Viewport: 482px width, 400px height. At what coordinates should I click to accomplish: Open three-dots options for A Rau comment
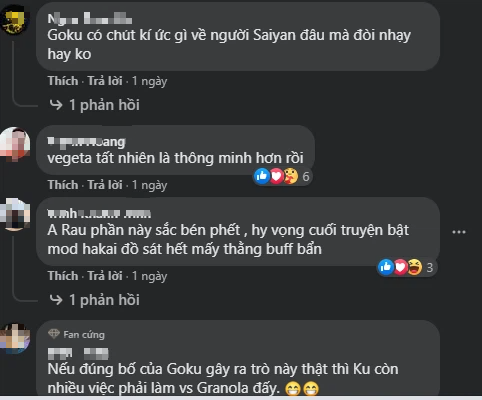pyautogui.click(x=459, y=232)
